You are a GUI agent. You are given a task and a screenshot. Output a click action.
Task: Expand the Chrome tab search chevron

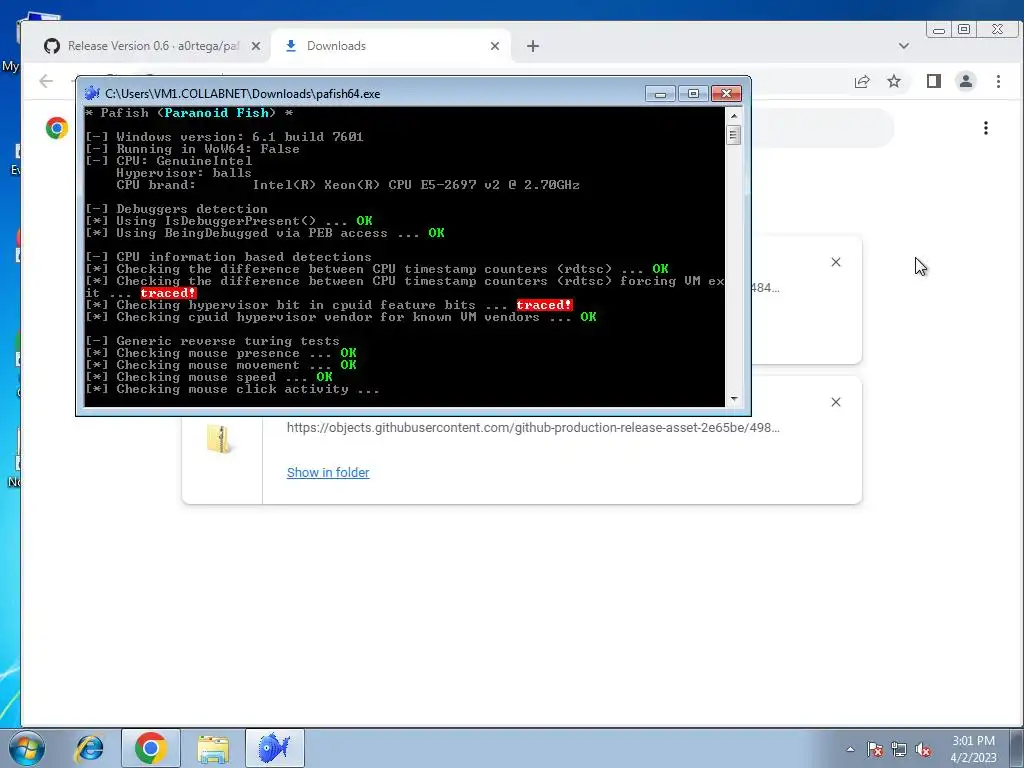click(x=903, y=46)
